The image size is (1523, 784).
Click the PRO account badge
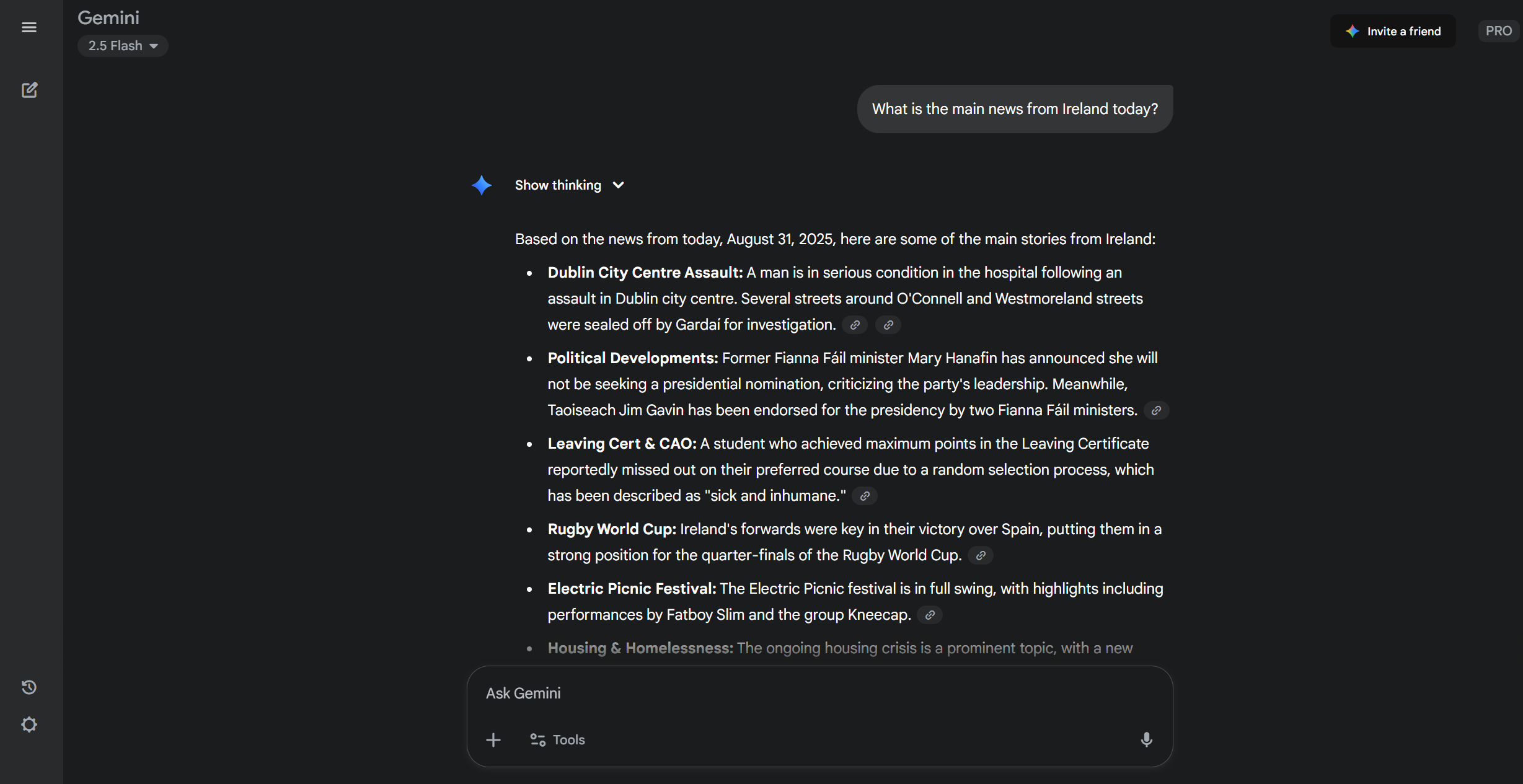(1498, 31)
